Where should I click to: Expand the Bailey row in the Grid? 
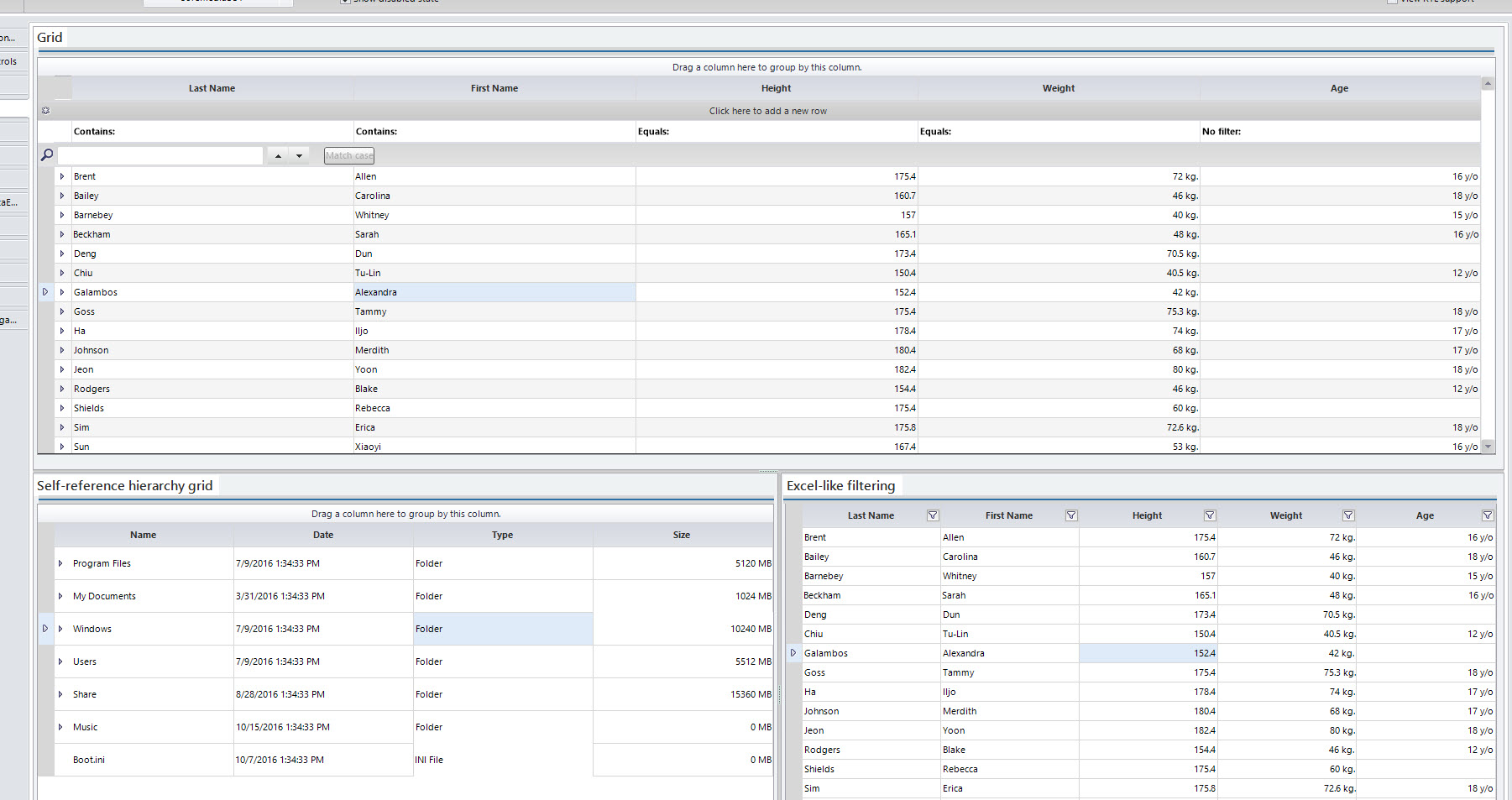pos(62,196)
